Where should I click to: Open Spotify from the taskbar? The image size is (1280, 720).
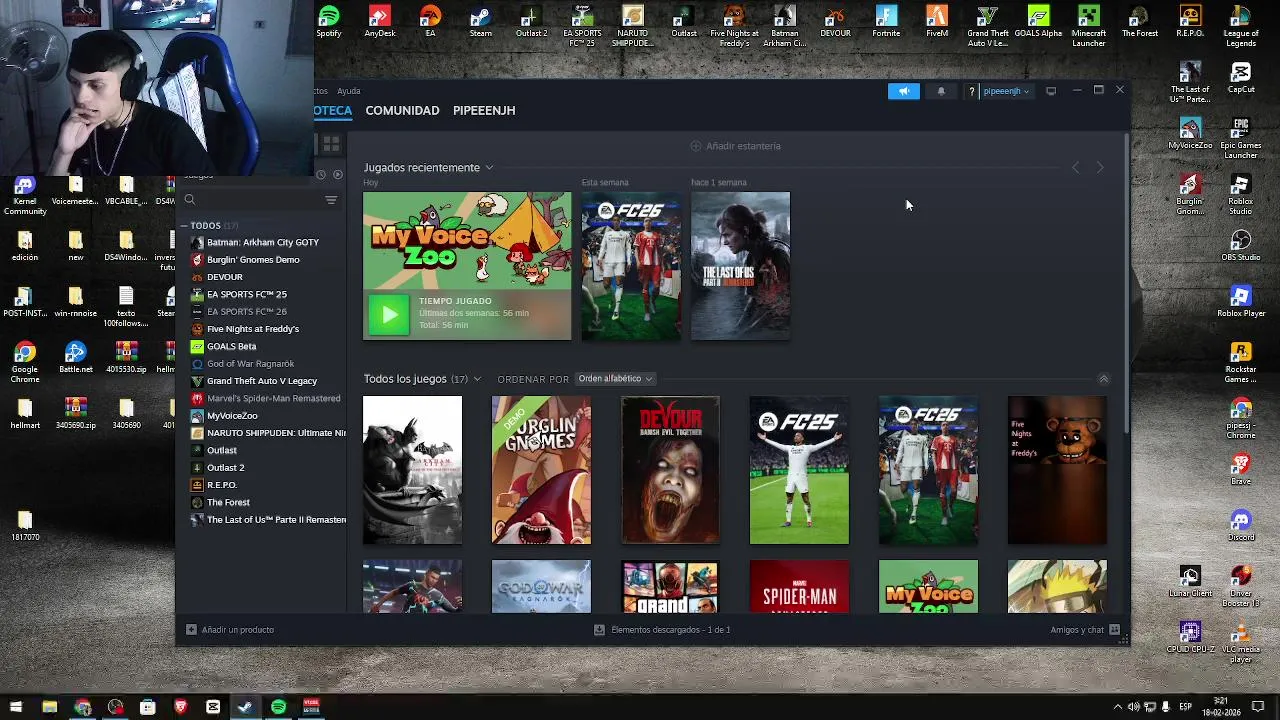coord(278,707)
